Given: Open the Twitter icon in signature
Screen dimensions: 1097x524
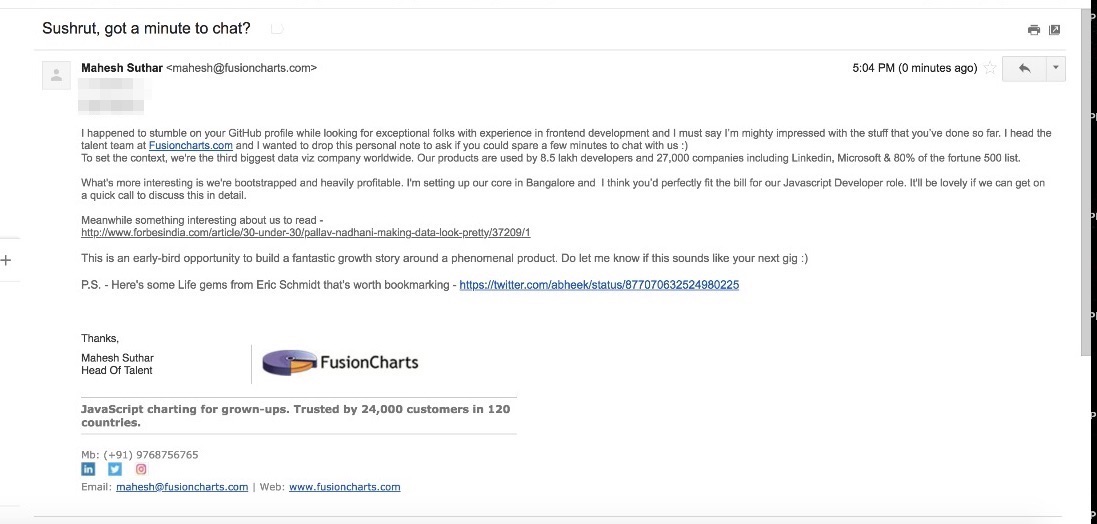Looking at the screenshot, I should pyautogui.click(x=114, y=469).
